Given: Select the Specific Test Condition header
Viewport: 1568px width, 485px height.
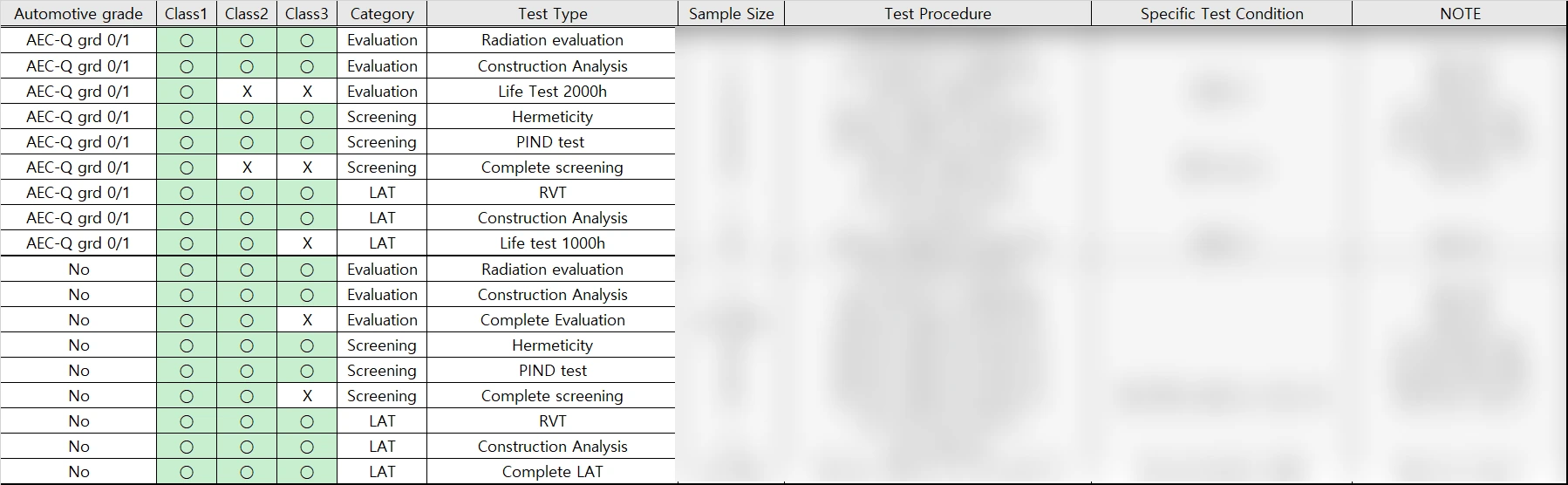Looking at the screenshot, I should tap(1221, 14).
